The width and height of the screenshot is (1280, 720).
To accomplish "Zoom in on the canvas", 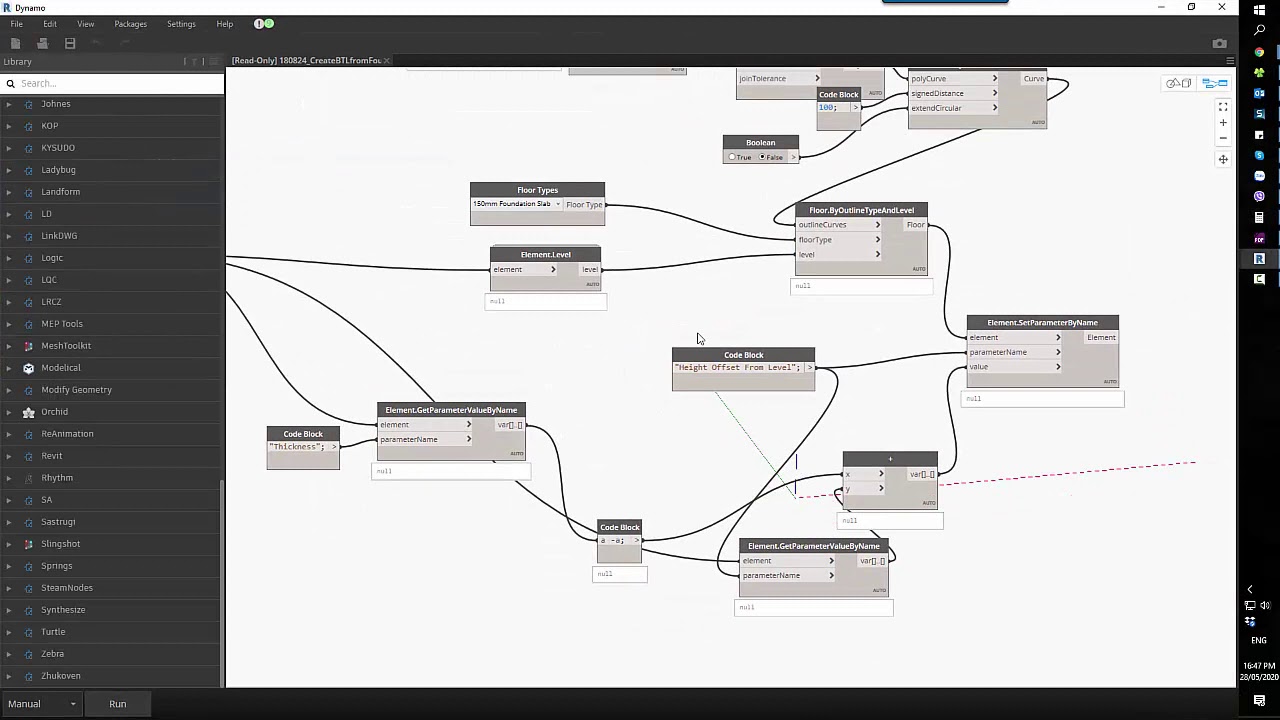I will (x=1223, y=123).
